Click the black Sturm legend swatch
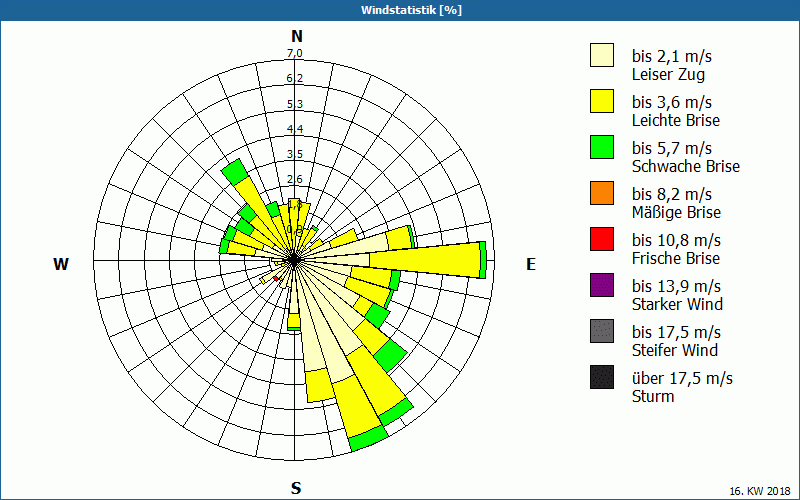Viewport: 800px width, 500px height. (602, 377)
